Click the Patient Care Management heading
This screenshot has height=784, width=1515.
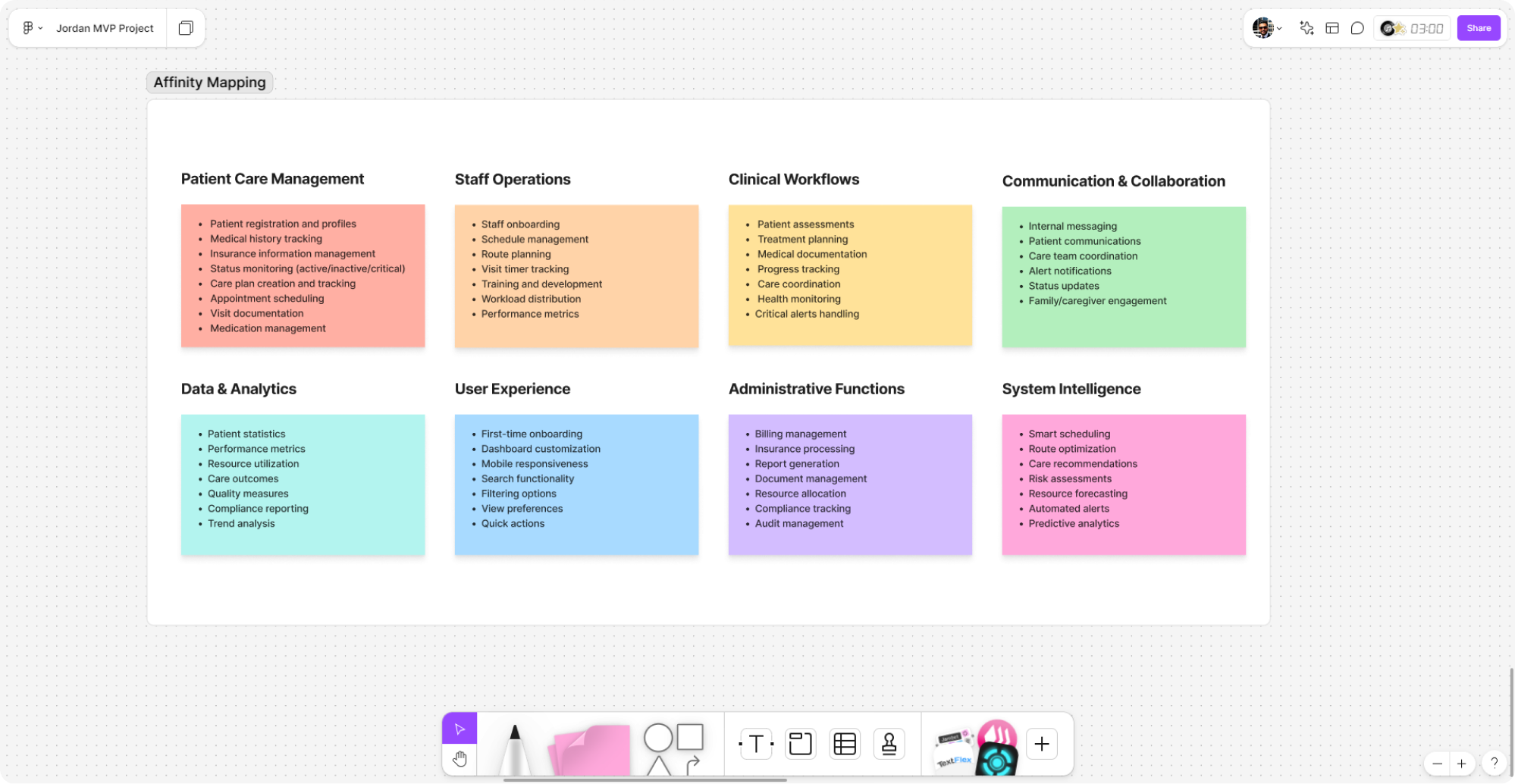(x=272, y=179)
